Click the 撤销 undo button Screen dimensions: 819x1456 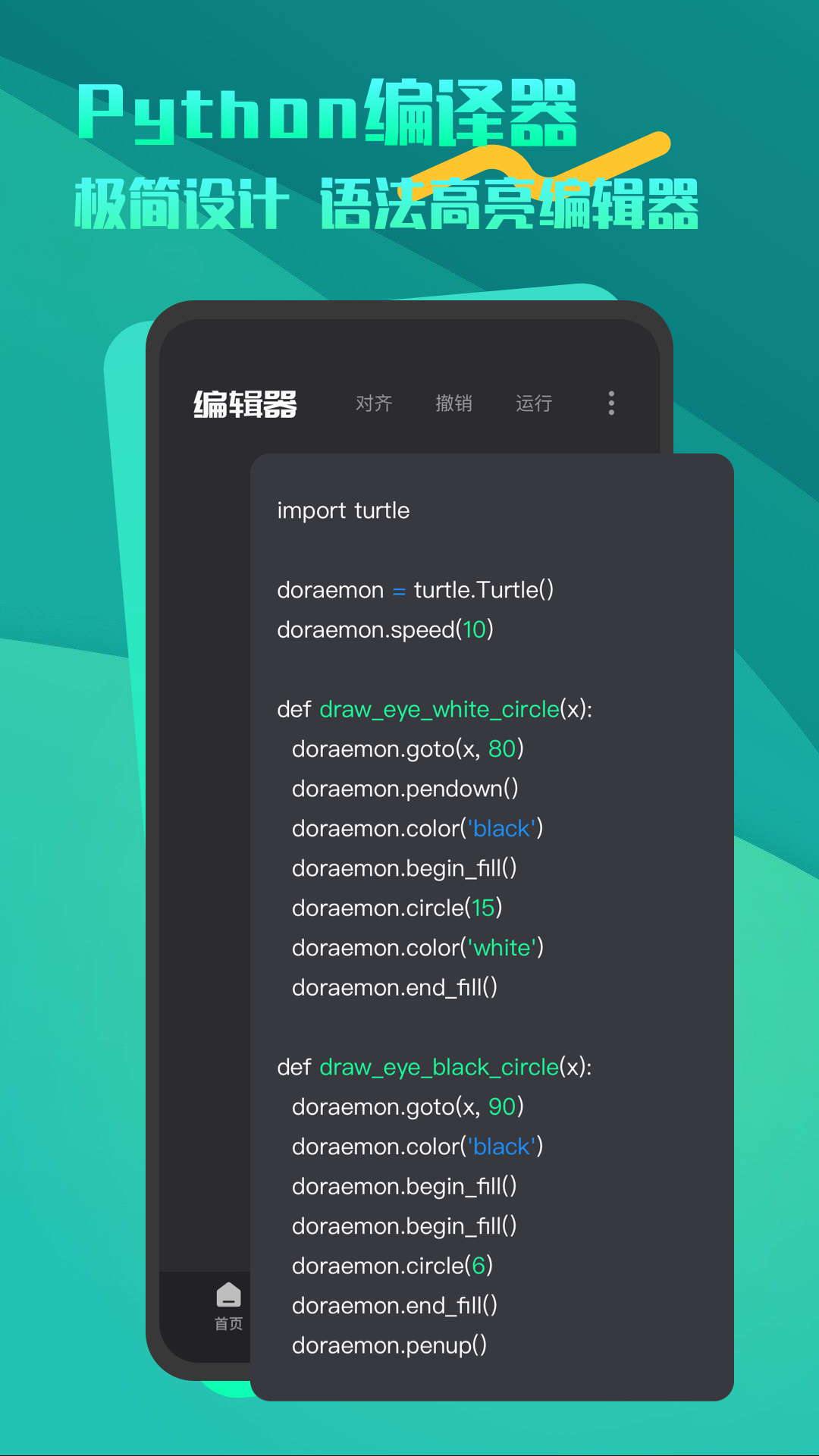tap(453, 403)
